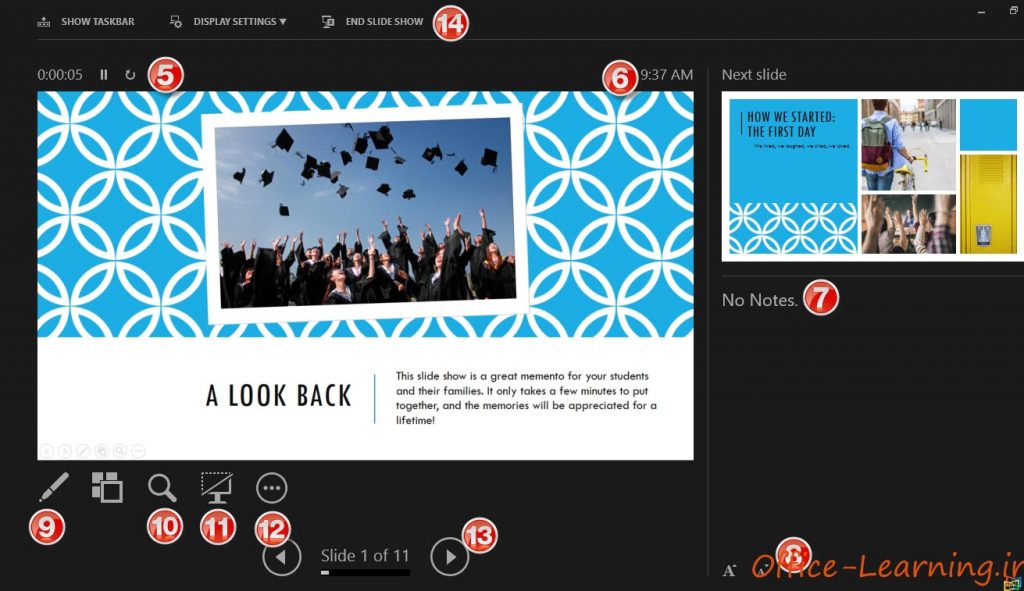Pause the slide show timer

[104, 75]
